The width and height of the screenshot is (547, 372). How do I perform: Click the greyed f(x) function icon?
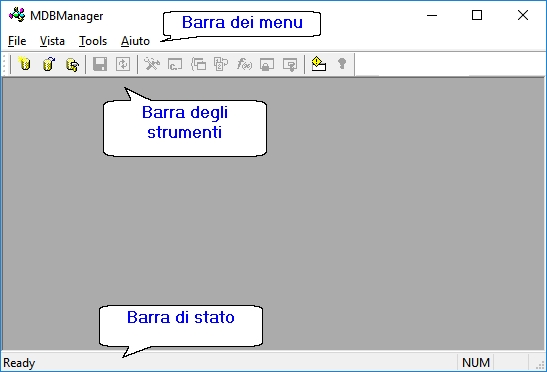pyautogui.click(x=244, y=64)
